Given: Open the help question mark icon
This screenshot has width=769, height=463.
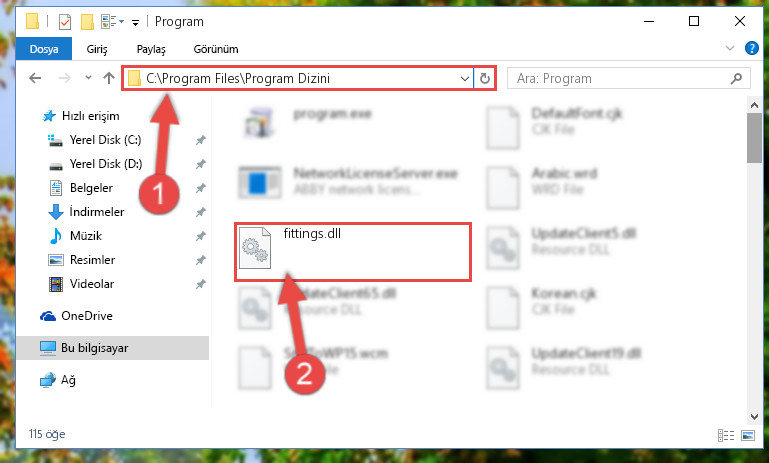Looking at the screenshot, I should pos(751,48).
